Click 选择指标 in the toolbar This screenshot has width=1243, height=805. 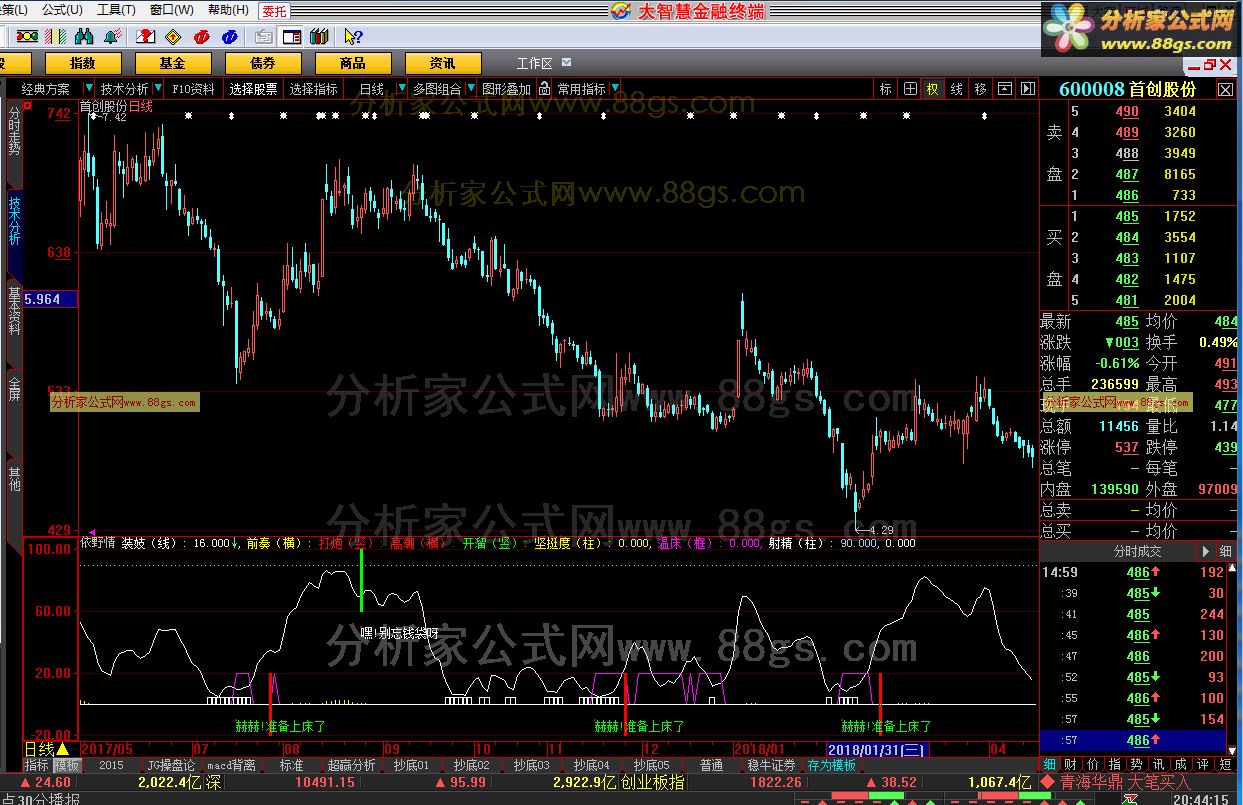314,89
